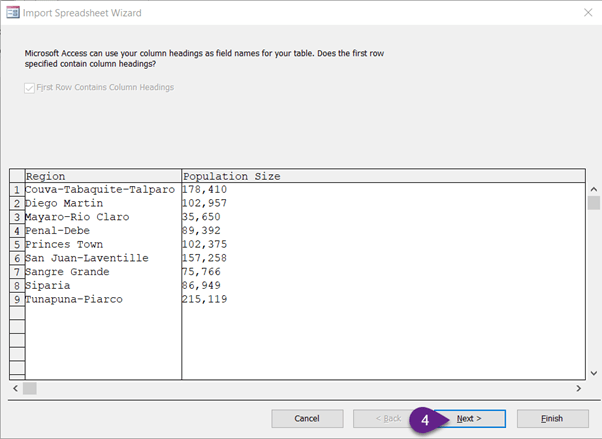The width and height of the screenshot is (602, 439).
Task: Select row number 1 in the preview
Action: pyautogui.click(x=16, y=190)
